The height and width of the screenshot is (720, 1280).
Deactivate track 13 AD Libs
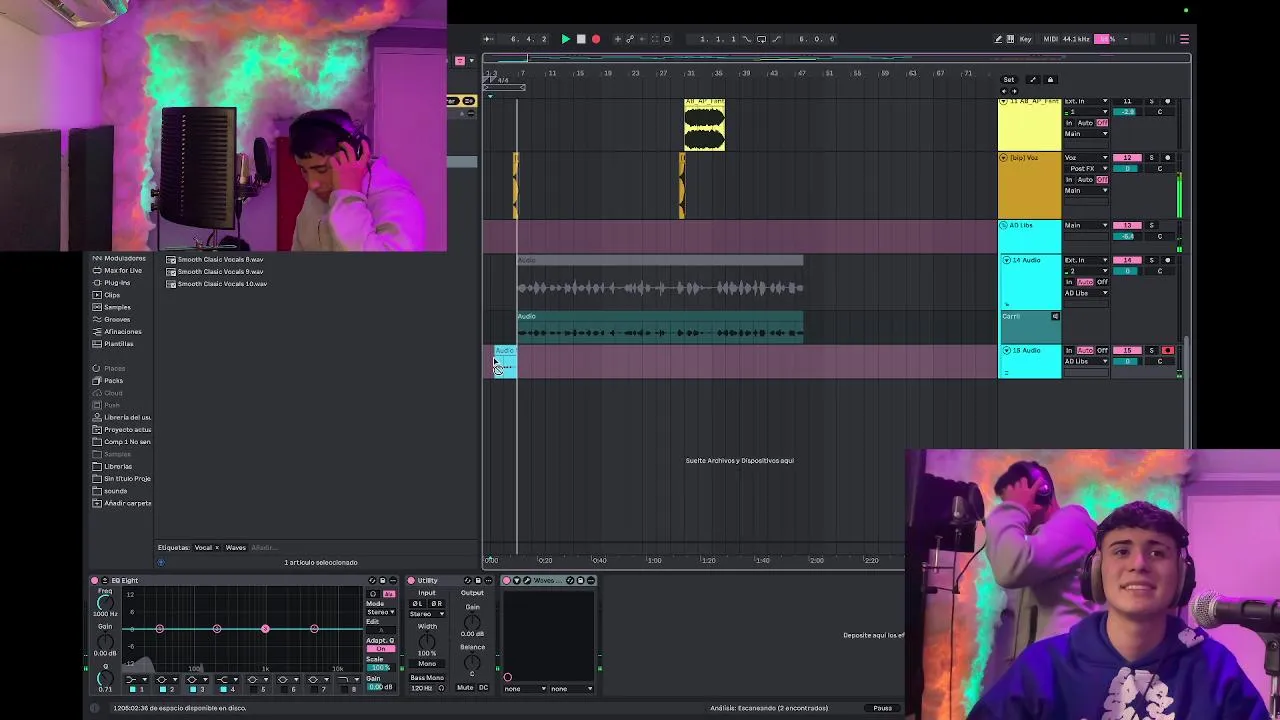tap(1127, 226)
